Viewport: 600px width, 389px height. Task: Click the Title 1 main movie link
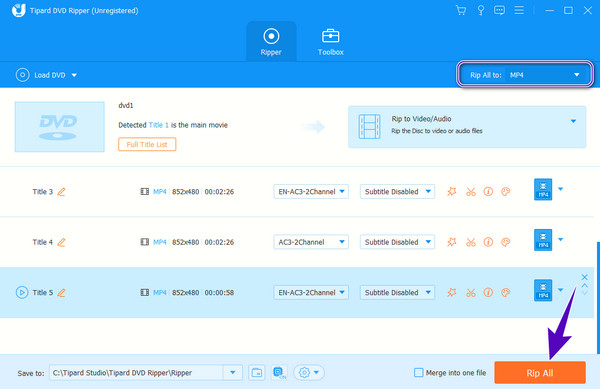tap(158, 125)
